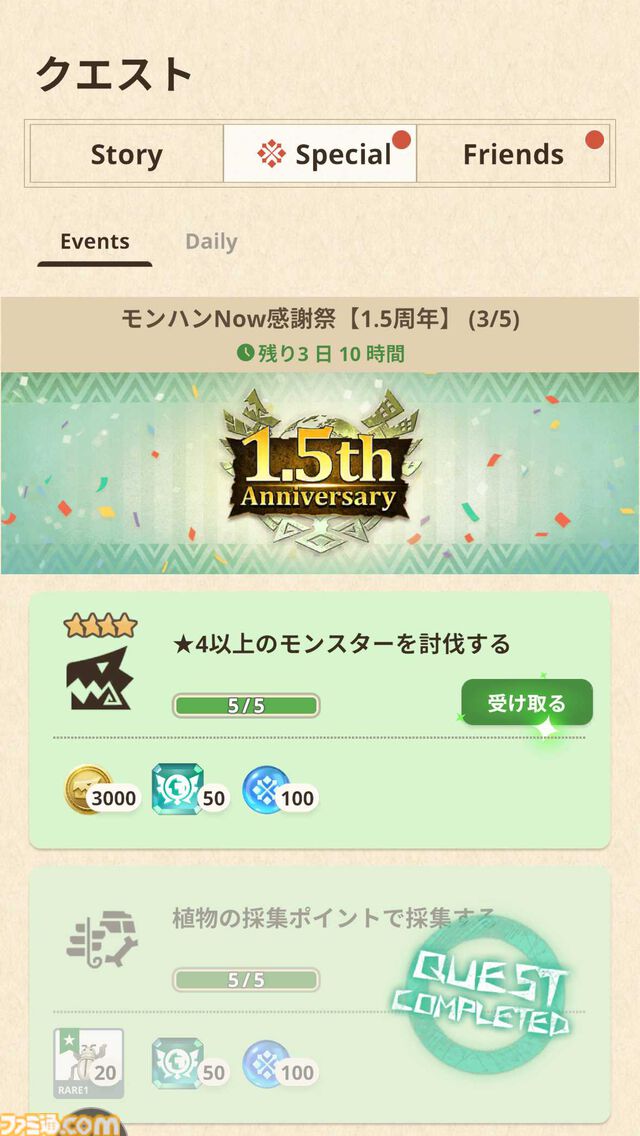Screen dimensions: 640x1136
Task: Claim reward with the 受け取る button
Action: pos(527,702)
